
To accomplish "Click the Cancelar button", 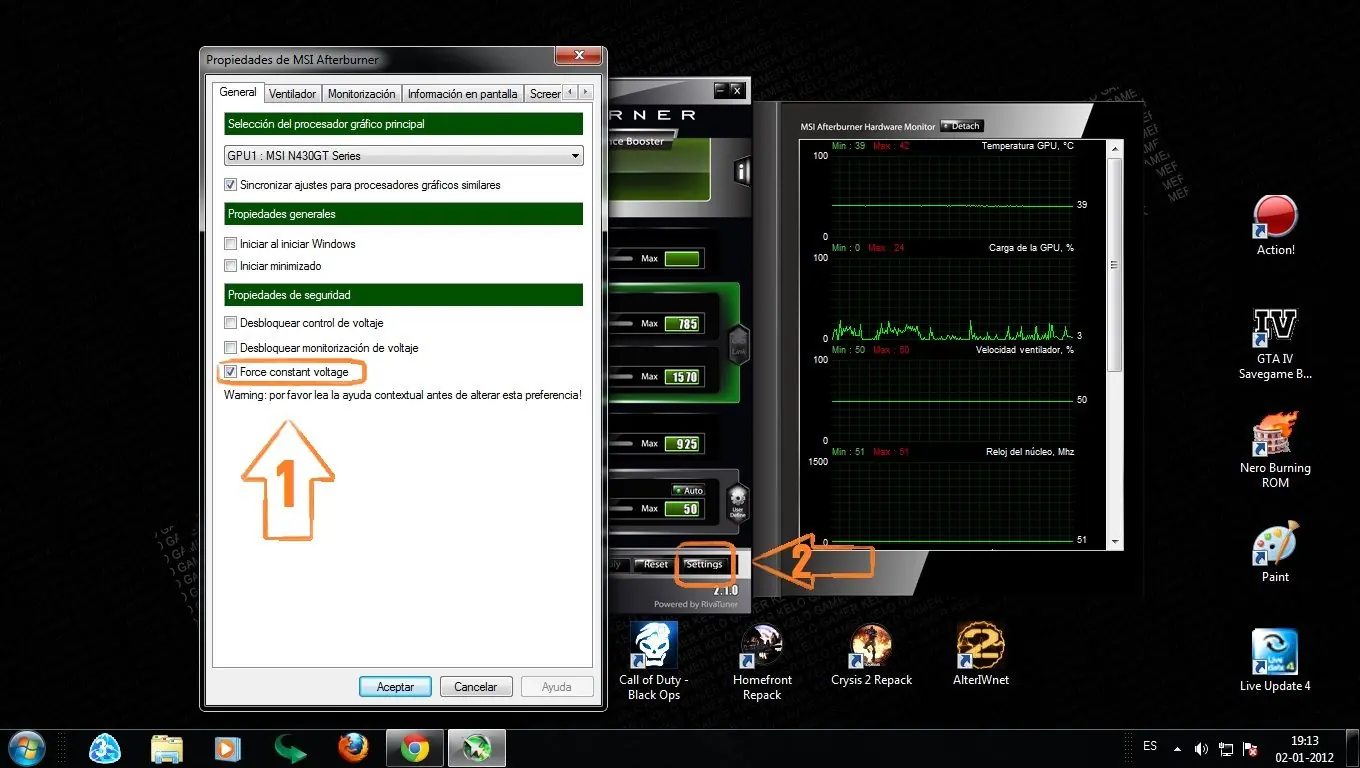I will coord(476,687).
